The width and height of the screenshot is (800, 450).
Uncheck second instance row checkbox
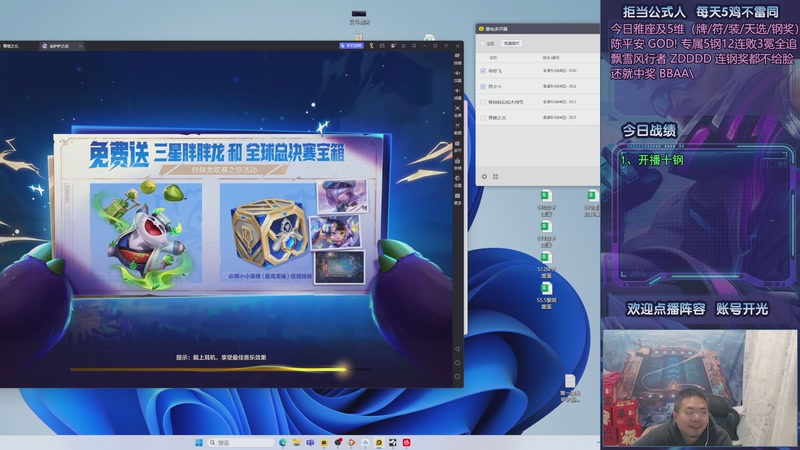pos(483,86)
